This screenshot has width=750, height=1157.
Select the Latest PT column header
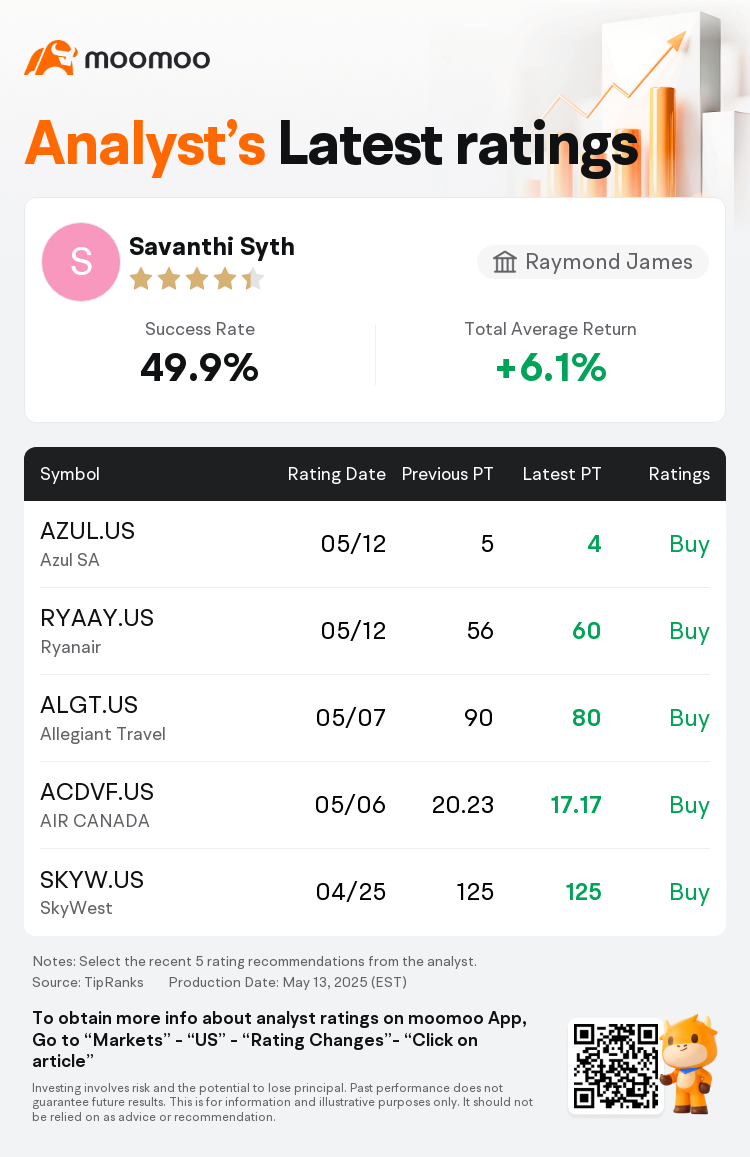[562, 474]
